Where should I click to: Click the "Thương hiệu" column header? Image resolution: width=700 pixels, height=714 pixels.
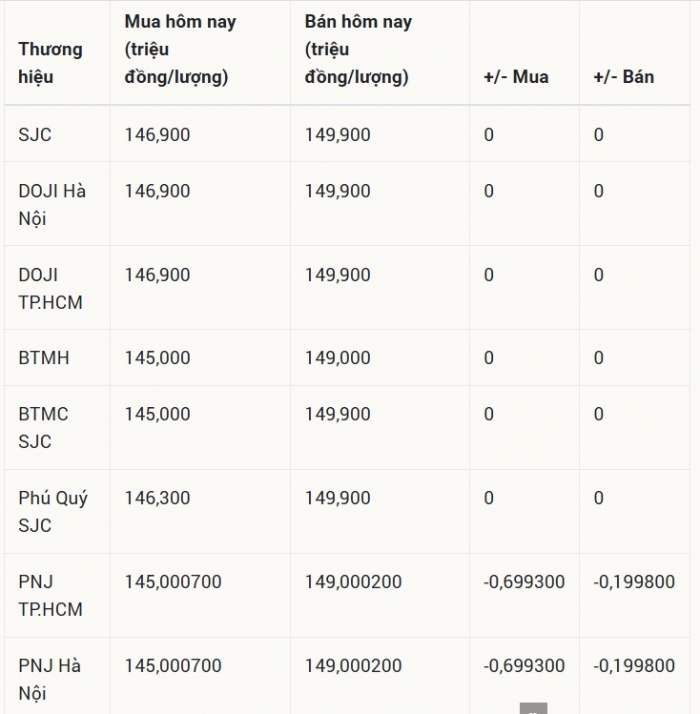[x=51, y=63]
